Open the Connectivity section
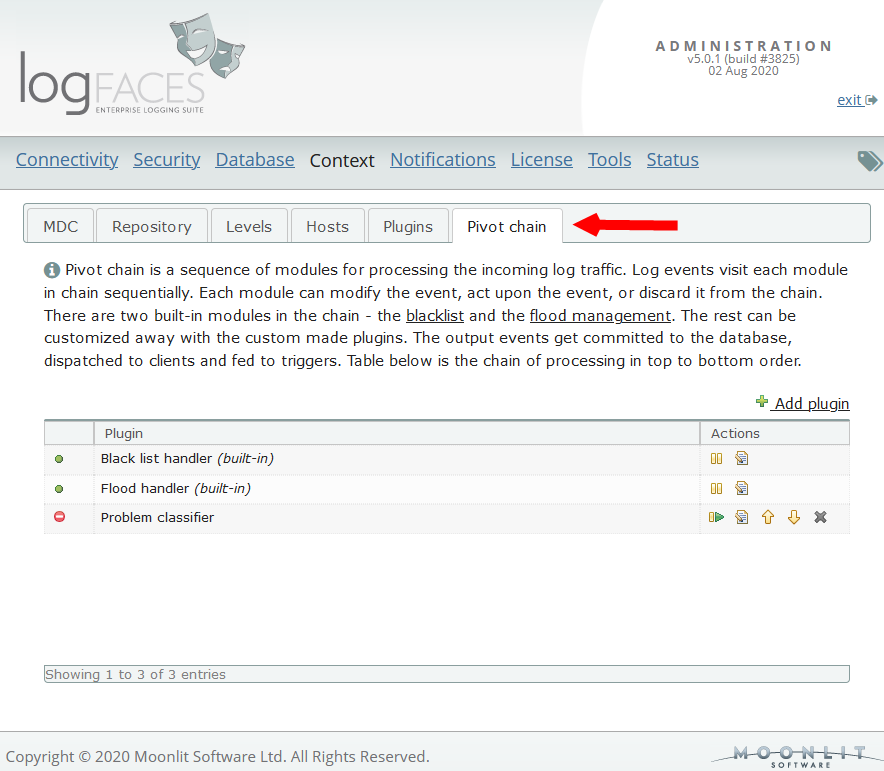Image resolution: width=884 pixels, height=771 pixels. [67, 160]
